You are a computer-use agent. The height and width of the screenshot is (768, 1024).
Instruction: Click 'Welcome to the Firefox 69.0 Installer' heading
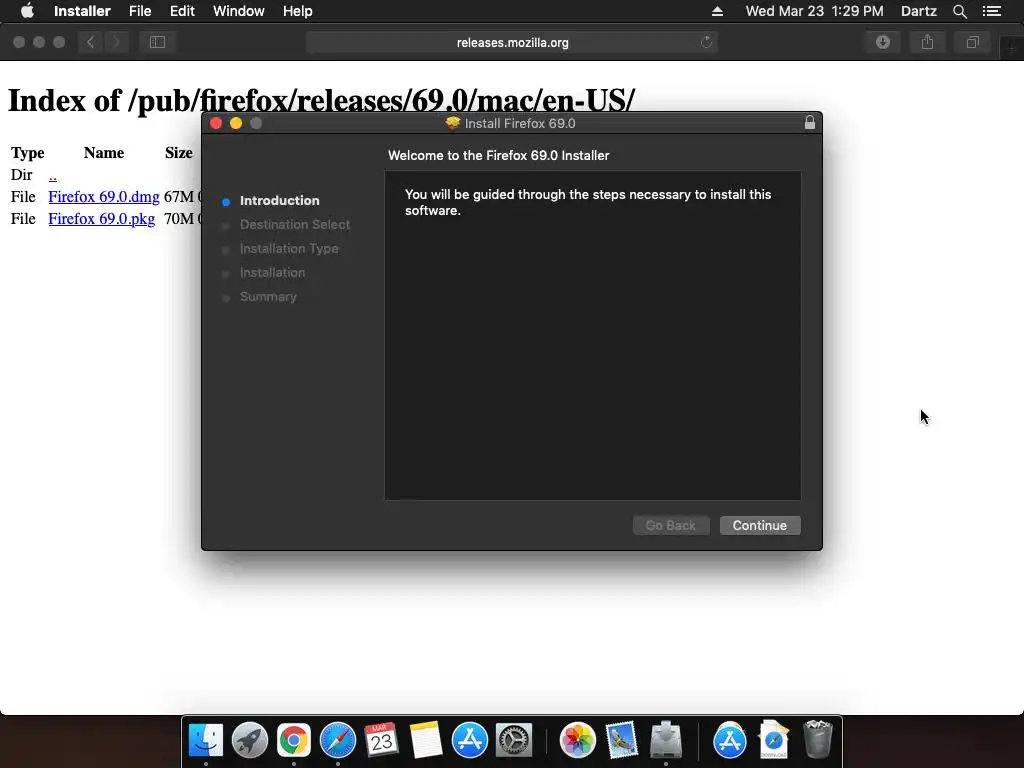[498, 155]
